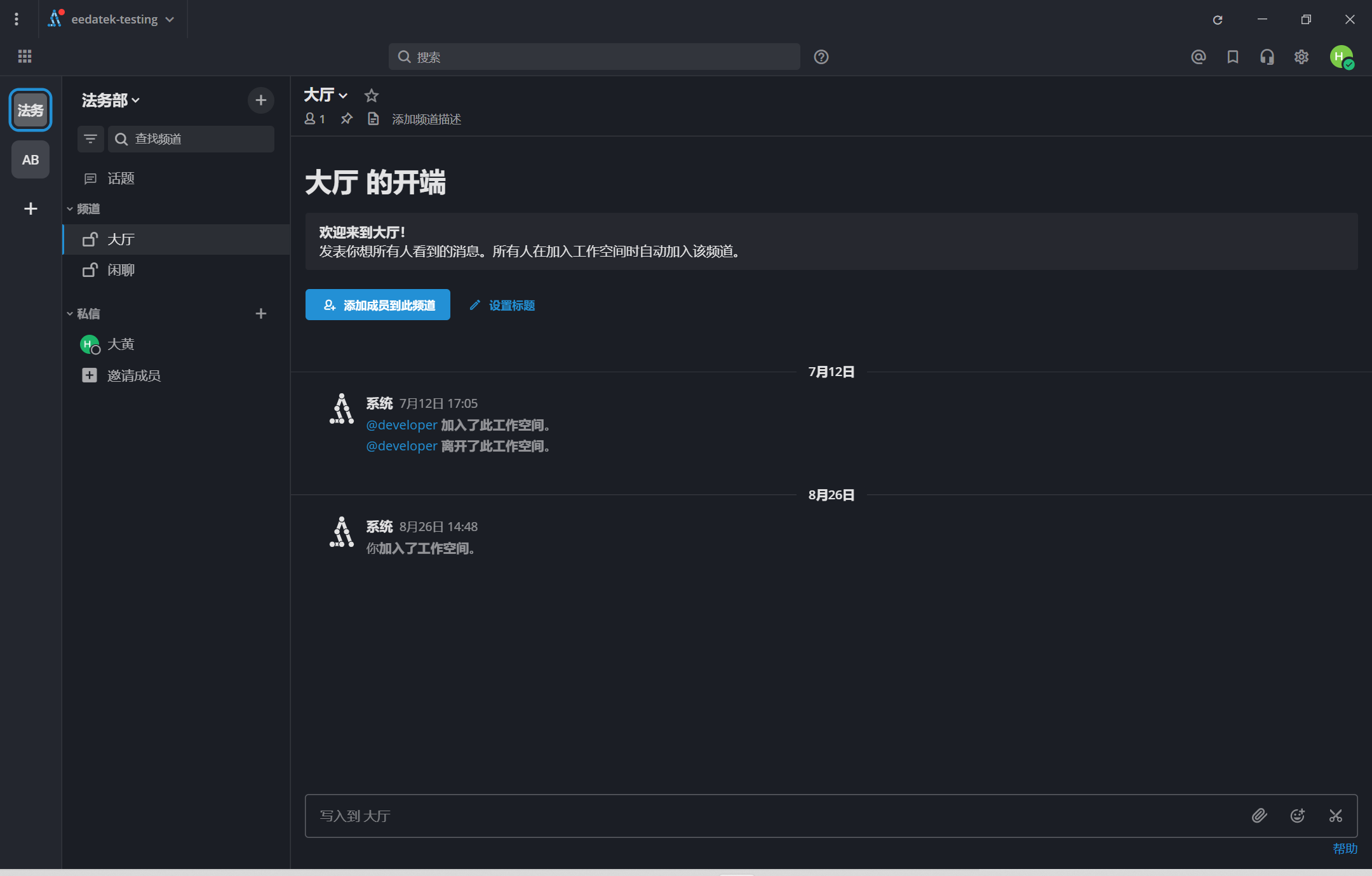Open the channel filter icon

(90, 138)
